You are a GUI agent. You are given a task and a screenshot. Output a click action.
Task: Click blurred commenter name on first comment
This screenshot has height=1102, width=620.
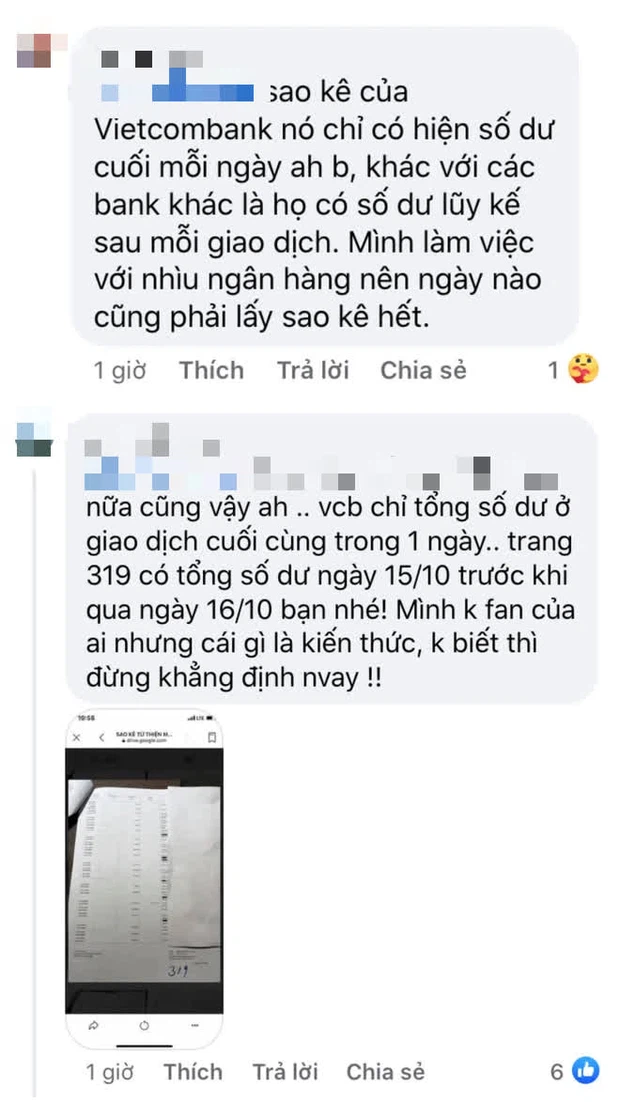(x=151, y=58)
